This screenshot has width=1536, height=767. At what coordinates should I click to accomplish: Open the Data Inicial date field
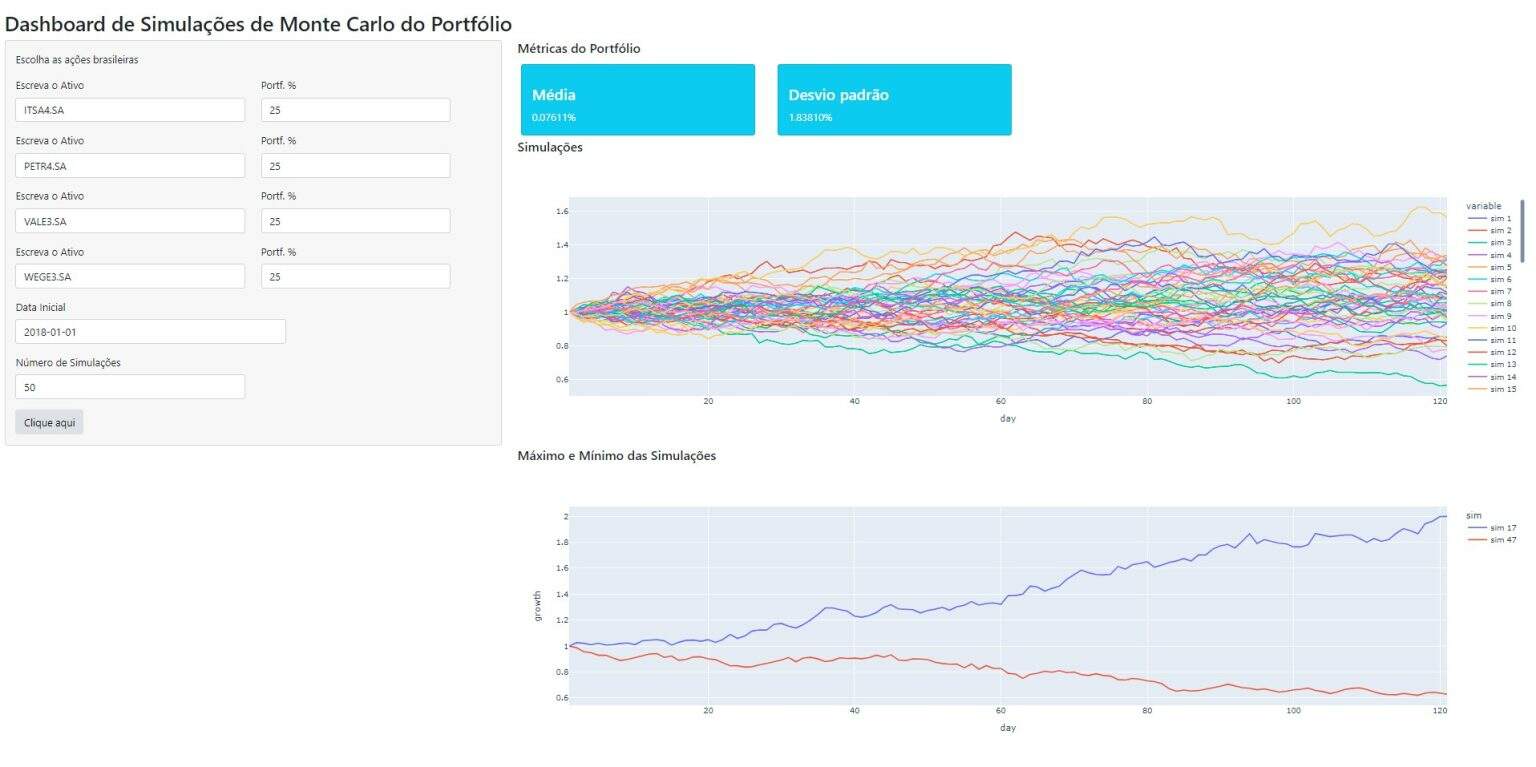click(150, 331)
